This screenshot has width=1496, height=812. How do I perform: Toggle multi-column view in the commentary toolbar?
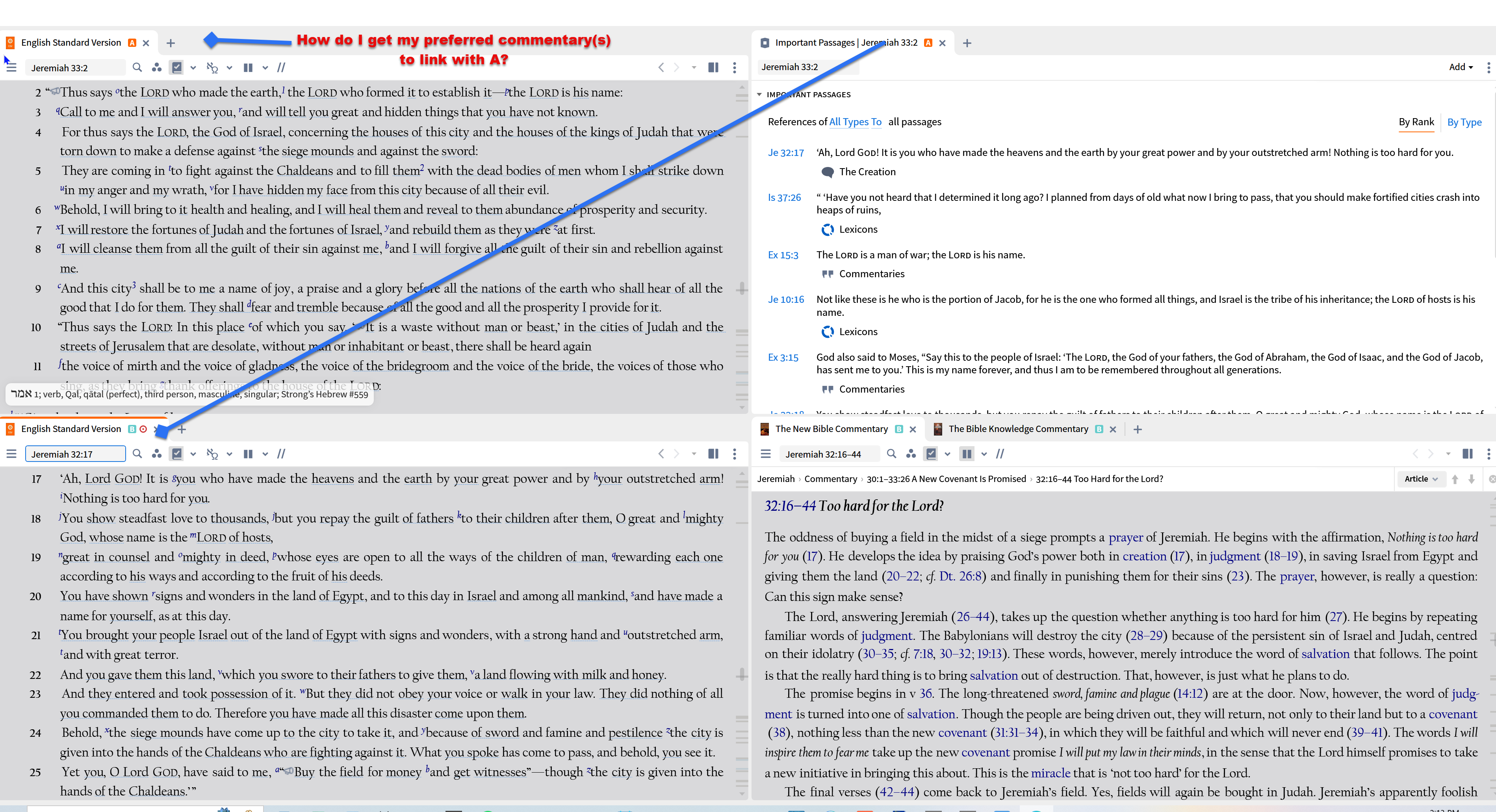966,454
